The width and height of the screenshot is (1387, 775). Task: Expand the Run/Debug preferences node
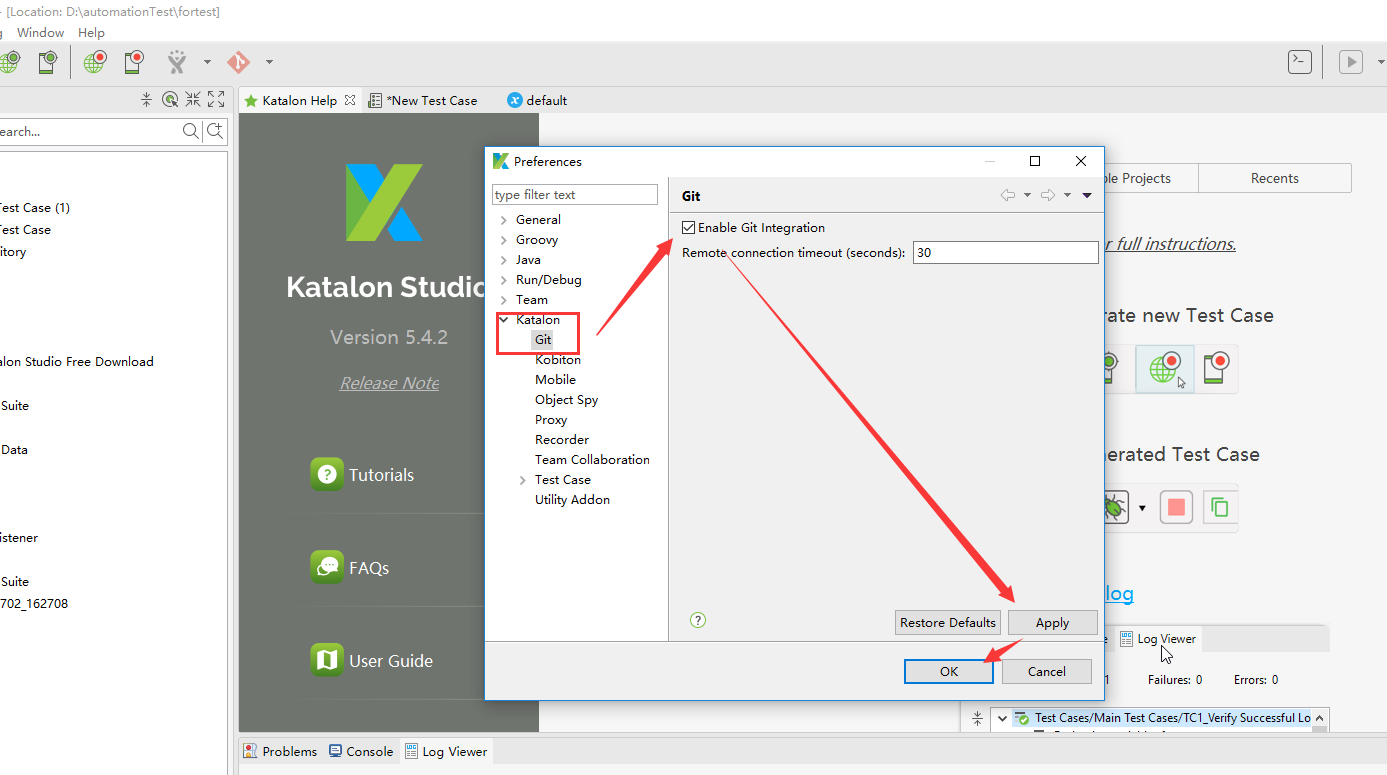(x=504, y=280)
